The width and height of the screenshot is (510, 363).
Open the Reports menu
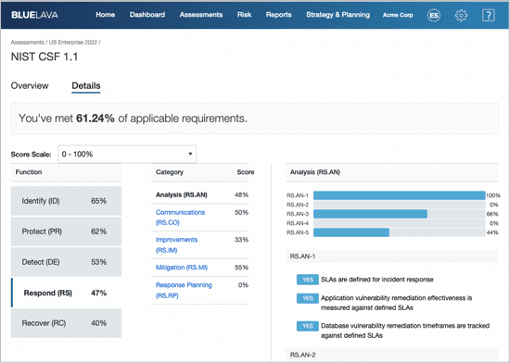[x=279, y=15]
